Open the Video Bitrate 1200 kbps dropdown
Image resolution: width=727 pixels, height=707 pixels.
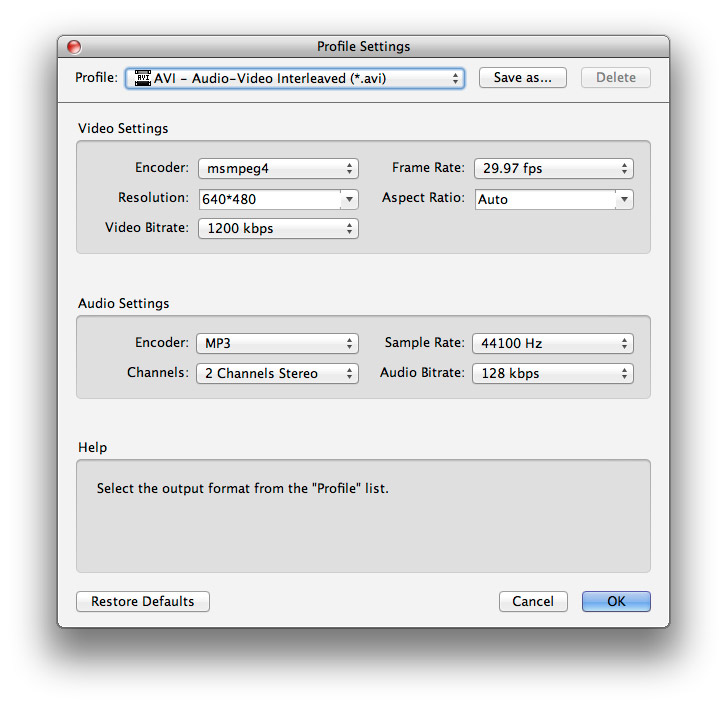(277, 229)
